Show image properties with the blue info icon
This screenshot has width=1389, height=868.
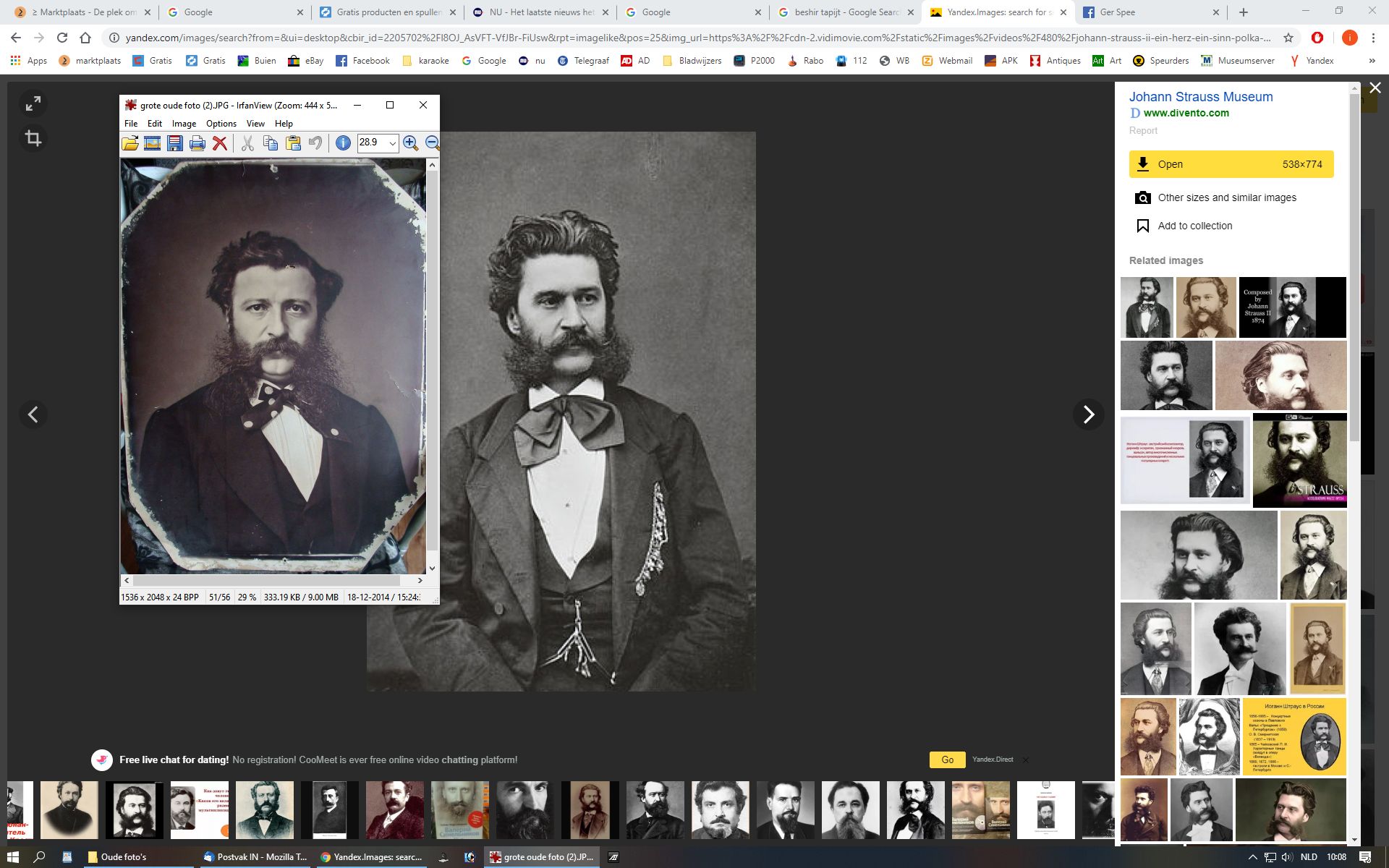tap(341, 142)
